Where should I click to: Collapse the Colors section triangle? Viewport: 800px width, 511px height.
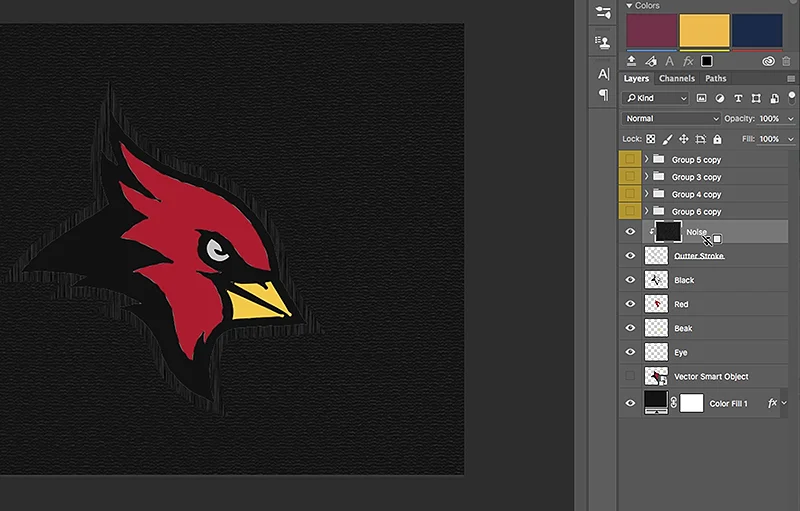click(629, 6)
